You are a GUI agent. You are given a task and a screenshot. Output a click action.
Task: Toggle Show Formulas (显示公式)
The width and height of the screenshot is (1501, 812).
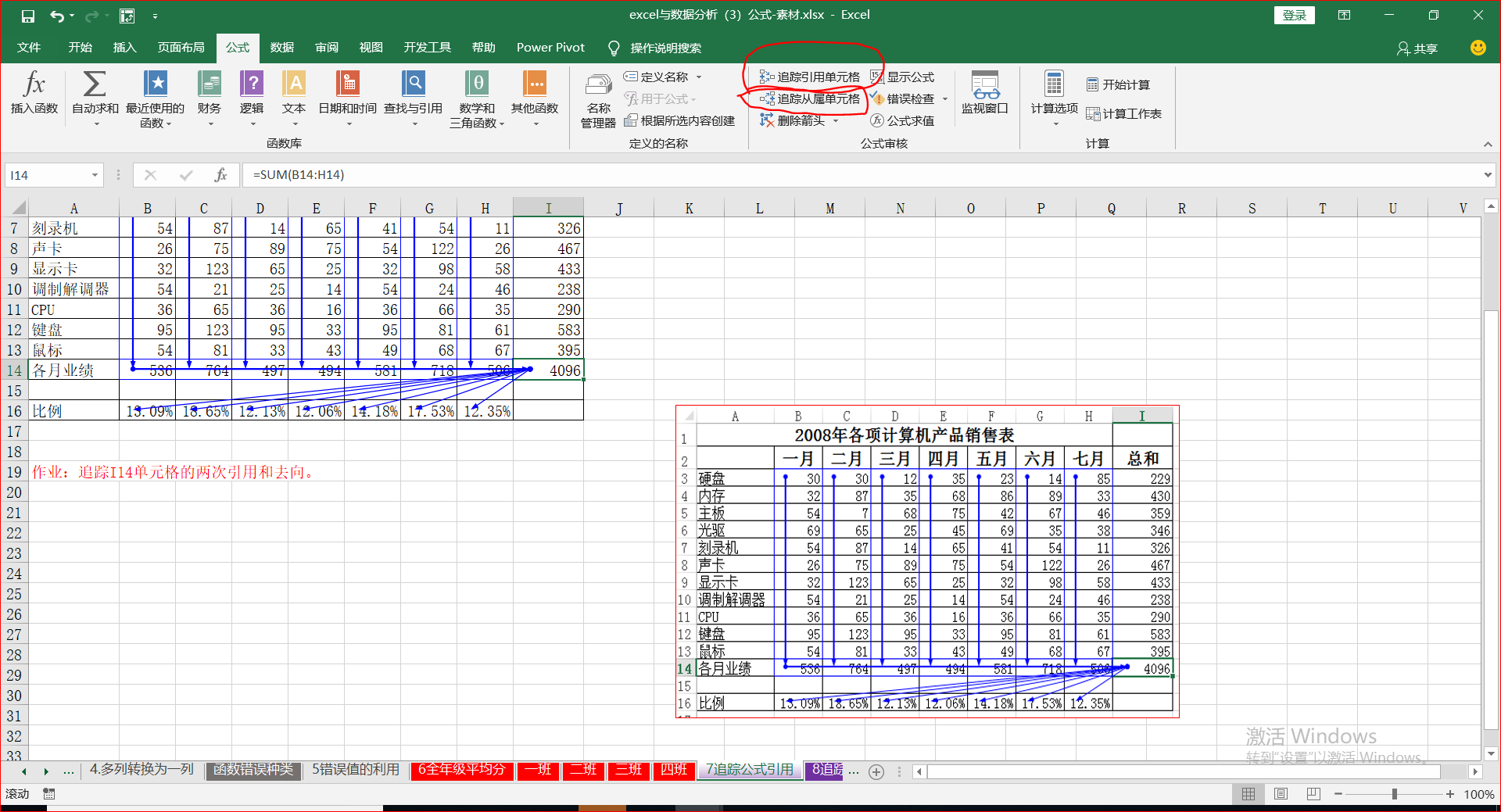pyautogui.click(x=903, y=77)
